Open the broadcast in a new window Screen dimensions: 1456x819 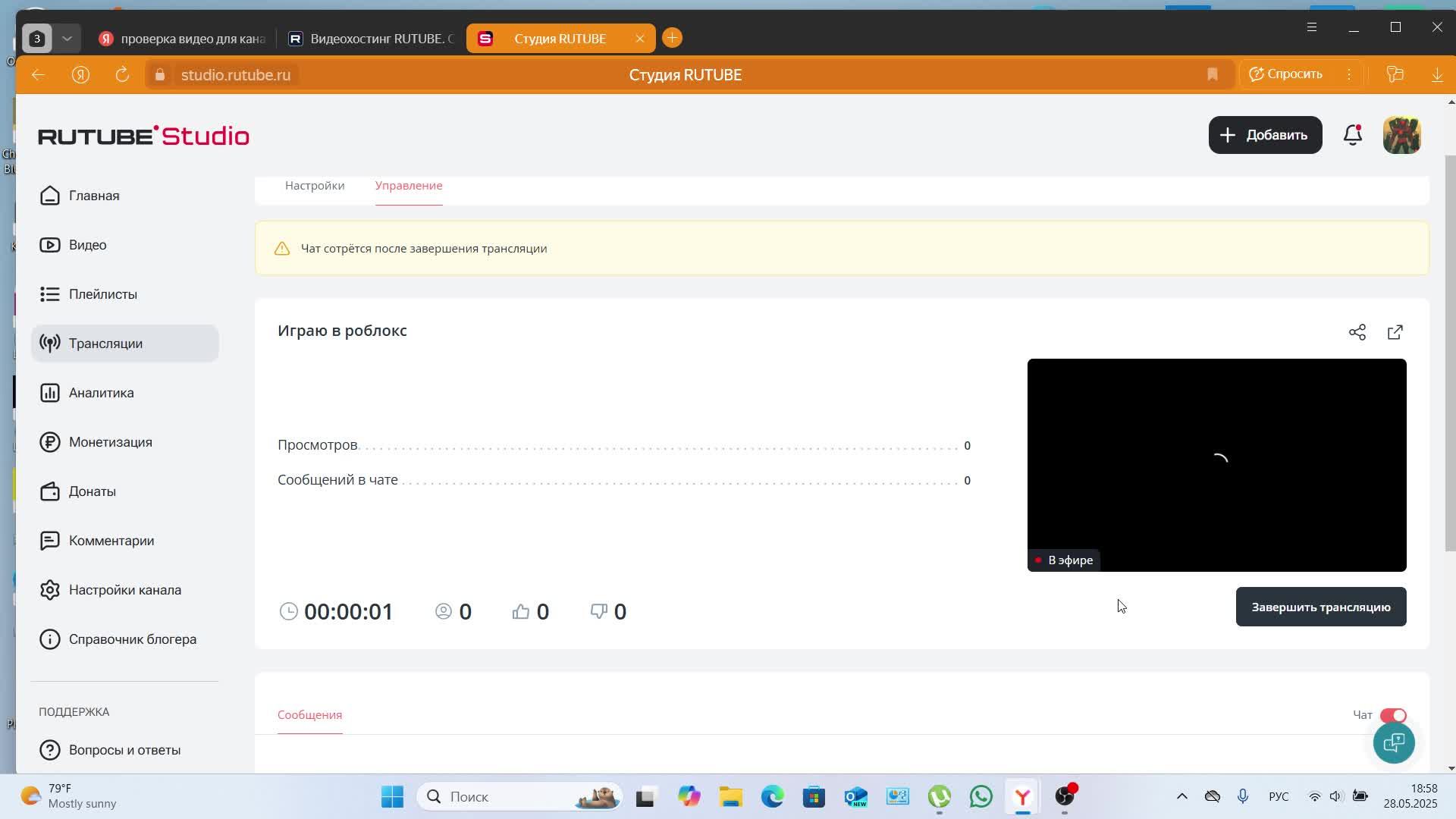pyautogui.click(x=1395, y=332)
